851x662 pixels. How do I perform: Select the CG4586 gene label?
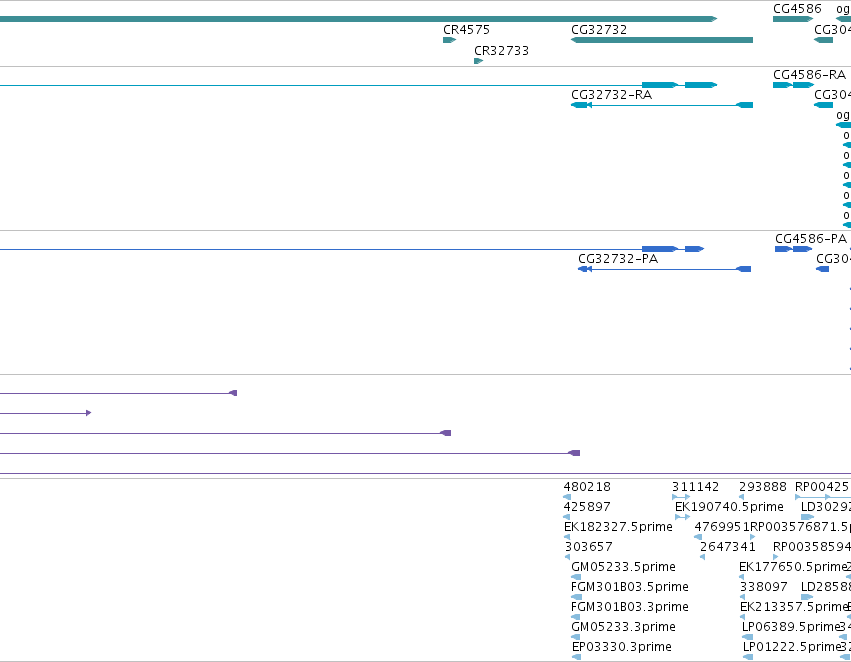click(797, 9)
